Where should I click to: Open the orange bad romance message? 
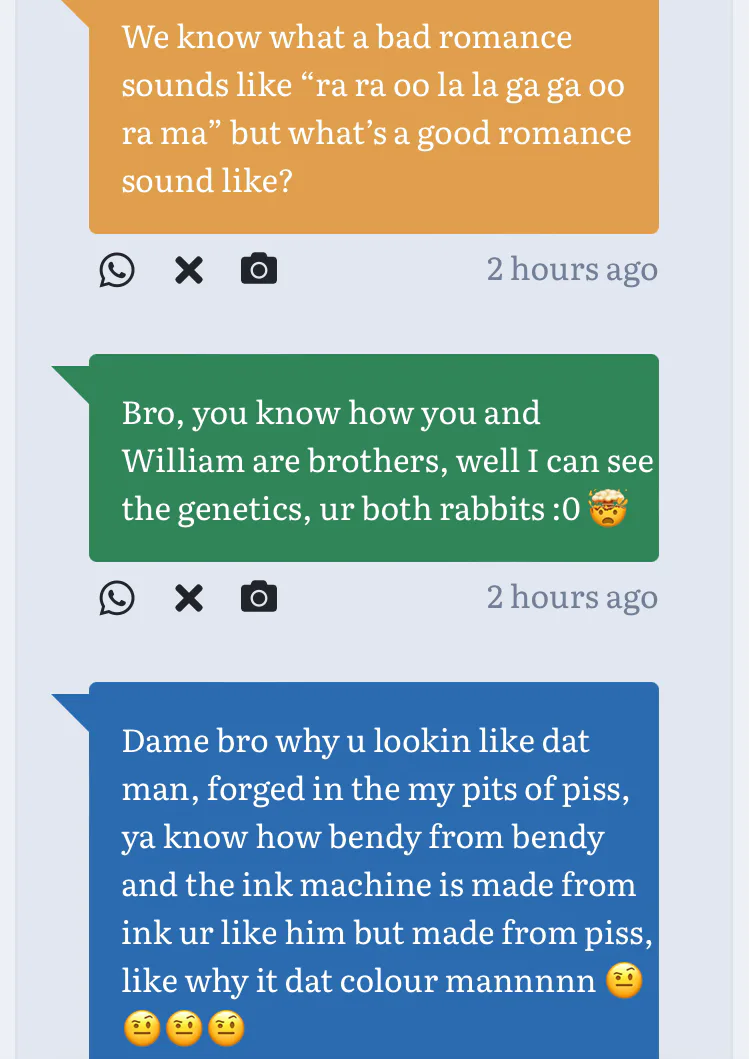[373, 110]
